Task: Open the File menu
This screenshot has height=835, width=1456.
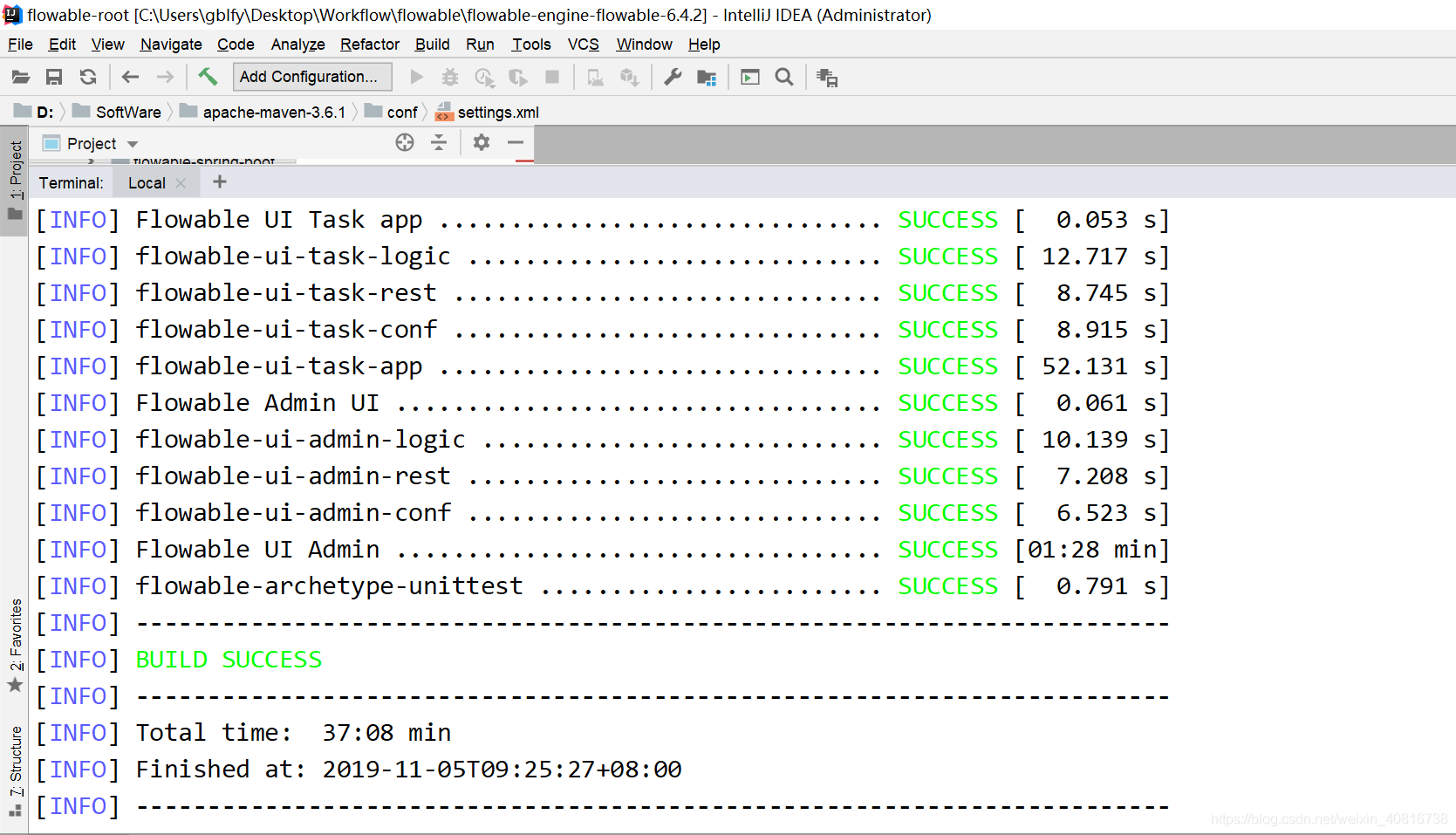Action: point(20,44)
